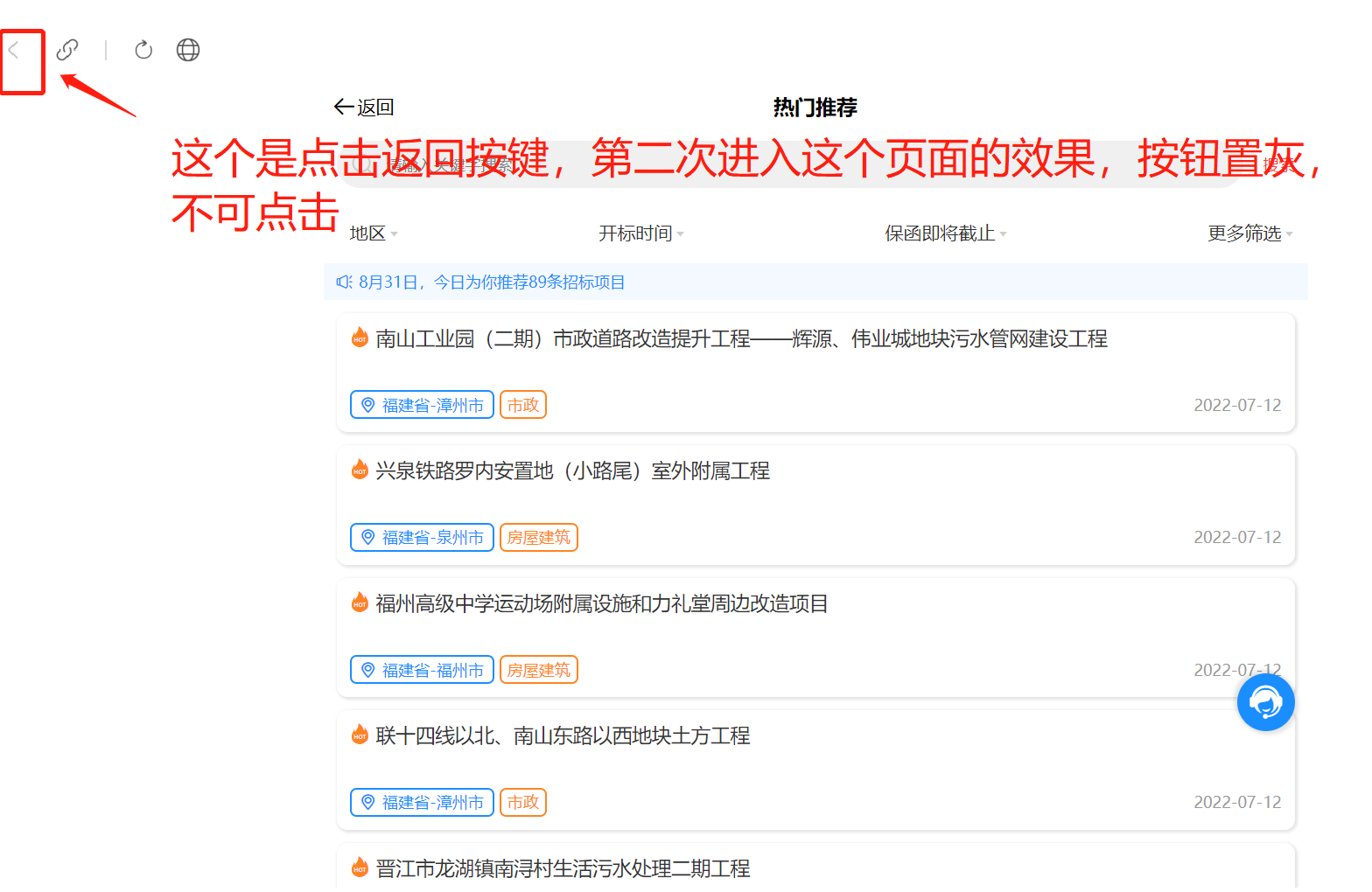Select 市政 tag on 南山工业园 card

point(523,405)
